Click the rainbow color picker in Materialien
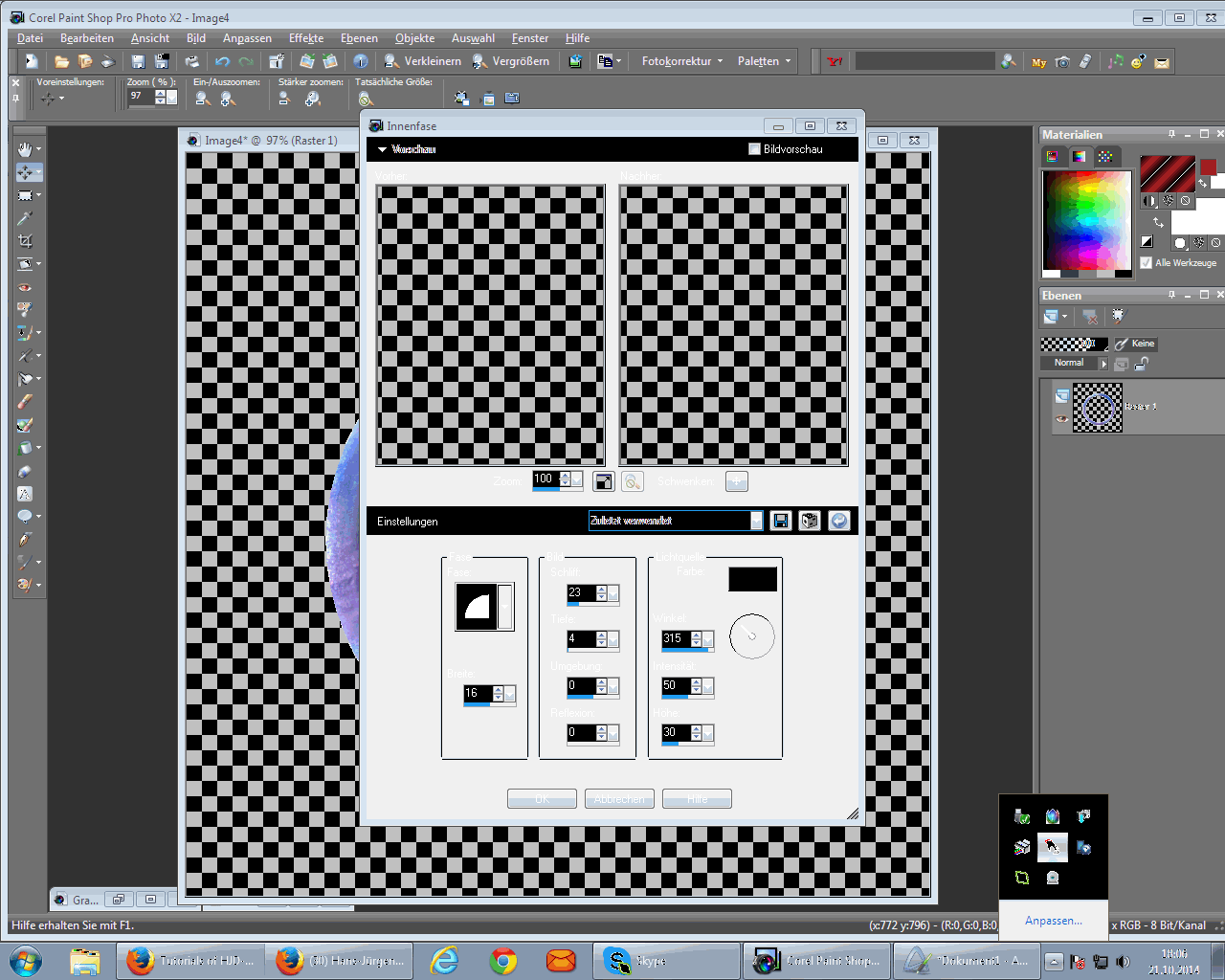The height and width of the screenshot is (980, 1225). click(x=1086, y=222)
